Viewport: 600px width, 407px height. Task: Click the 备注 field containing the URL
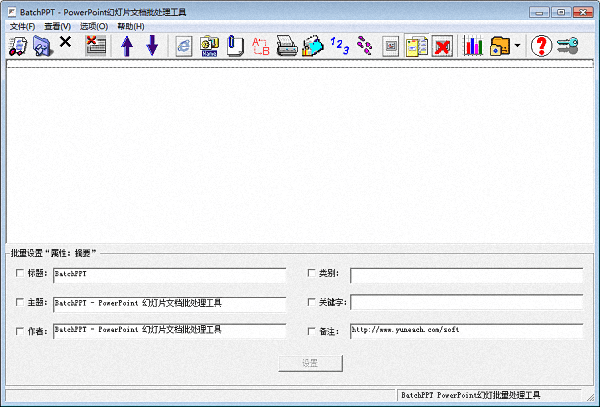466,331
